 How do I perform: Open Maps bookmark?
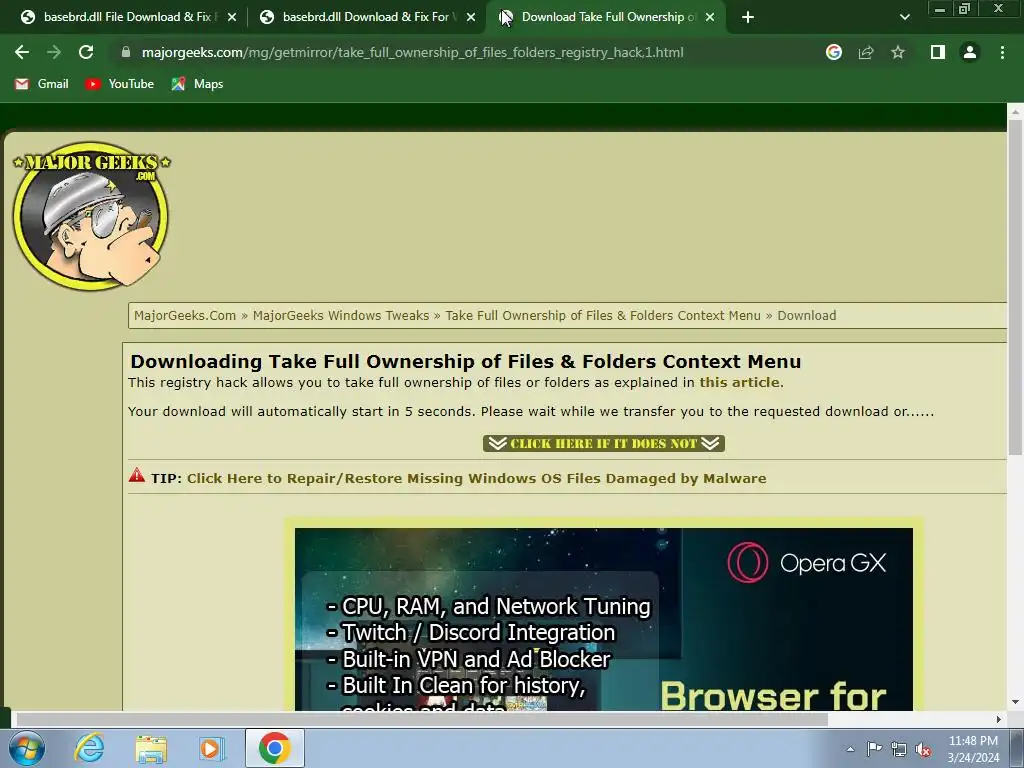[x=197, y=84]
